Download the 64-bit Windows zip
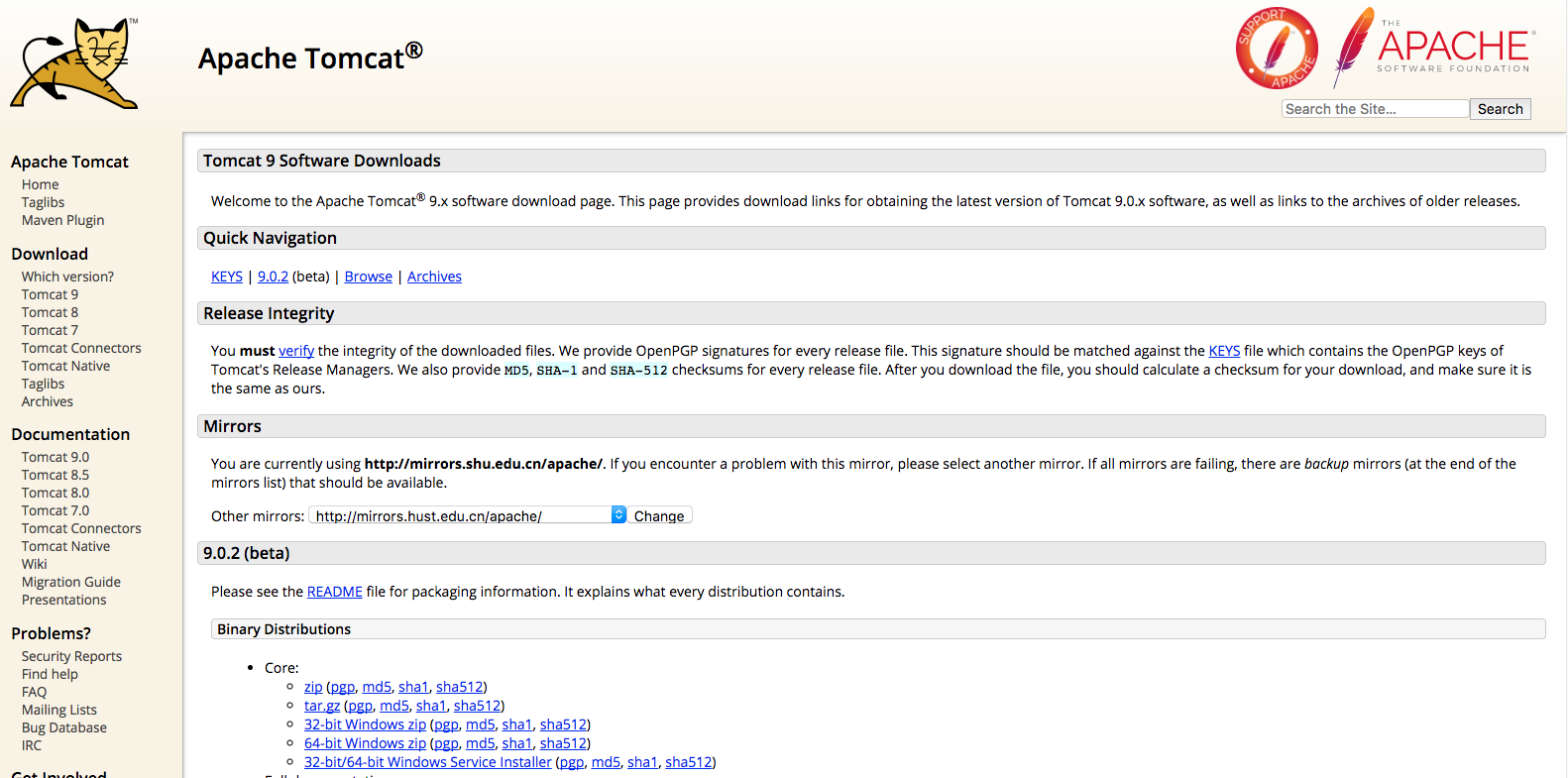Screen dimensions: 1568x778 [365, 743]
